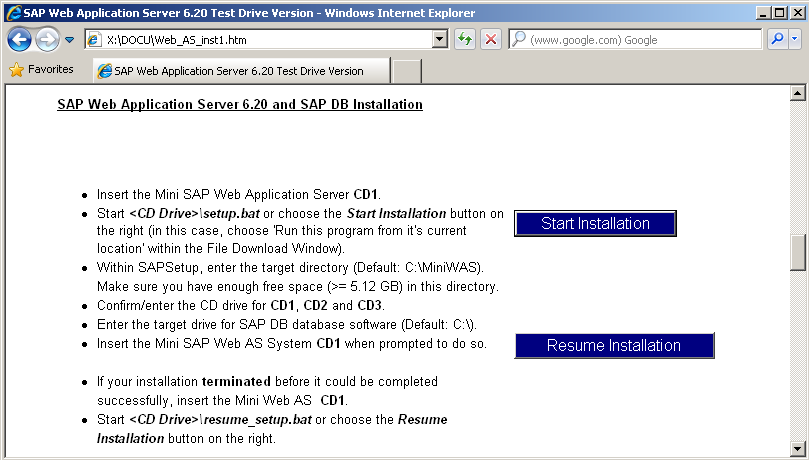This screenshot has width=809, height=460.
Task: Click the Start Installation button
Action: coord(595,223)
